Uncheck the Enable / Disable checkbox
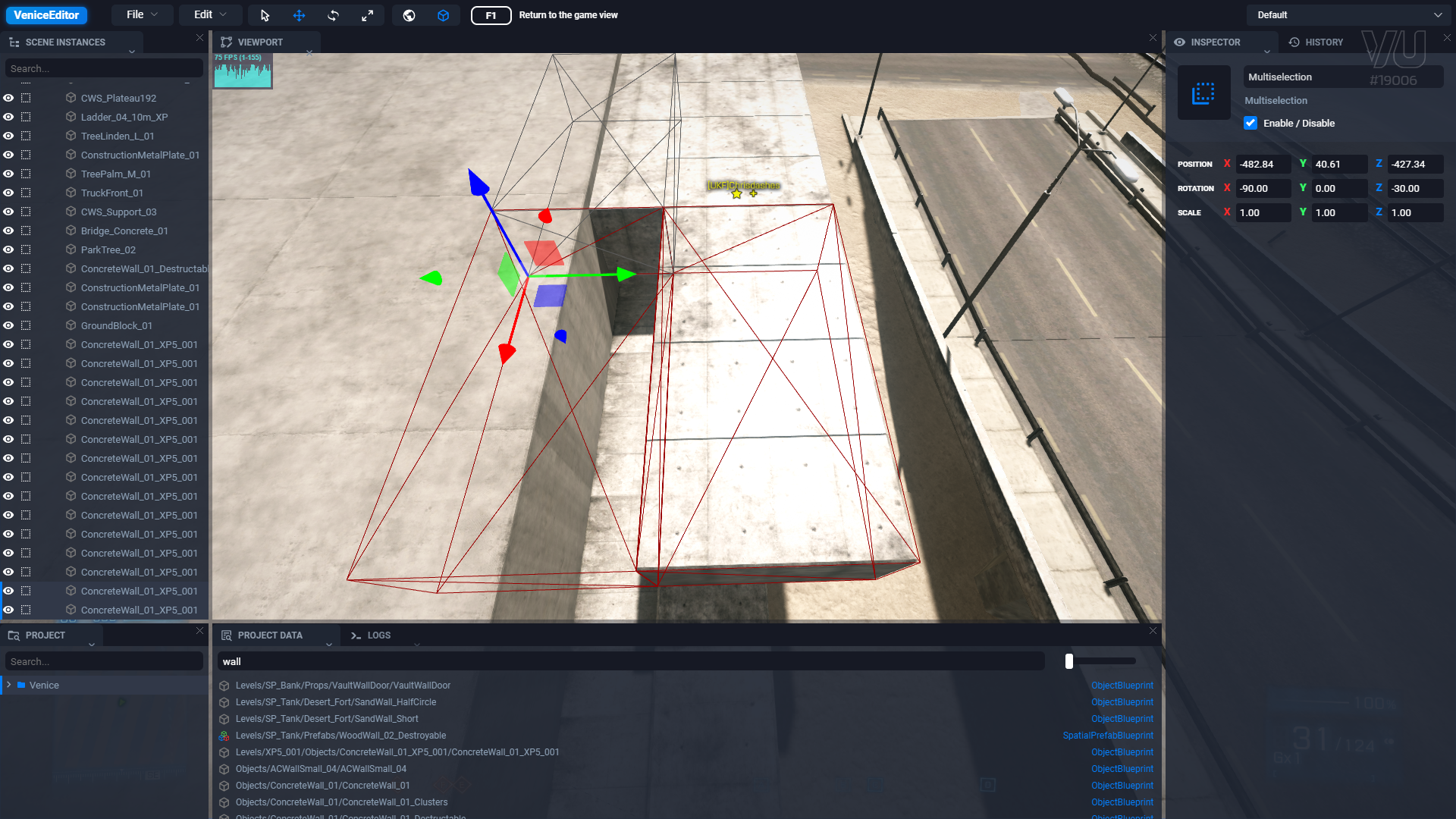Screen dimensions: 1456x819 1250,123
